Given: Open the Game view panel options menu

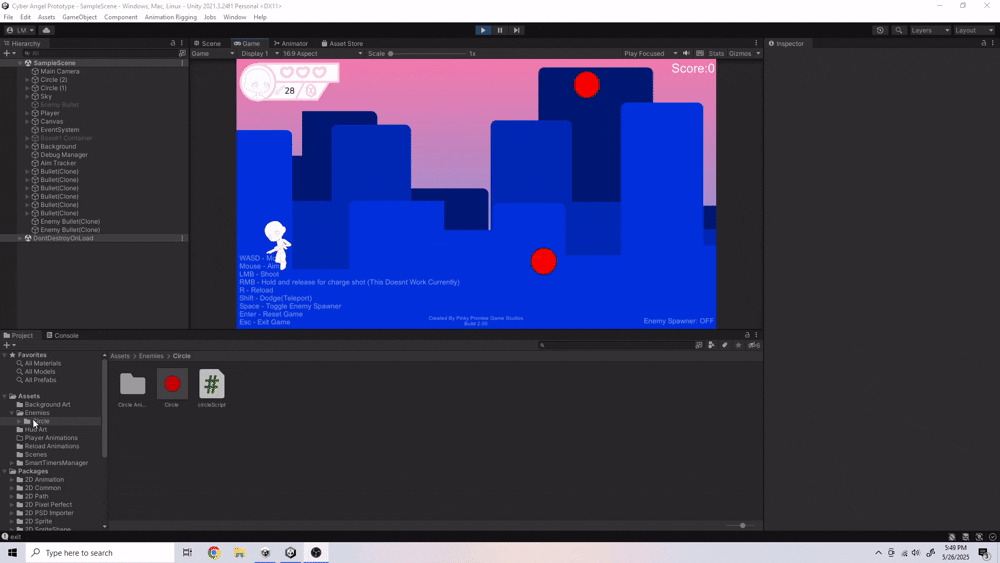Looking at the screenshot, I should point(756,43).
